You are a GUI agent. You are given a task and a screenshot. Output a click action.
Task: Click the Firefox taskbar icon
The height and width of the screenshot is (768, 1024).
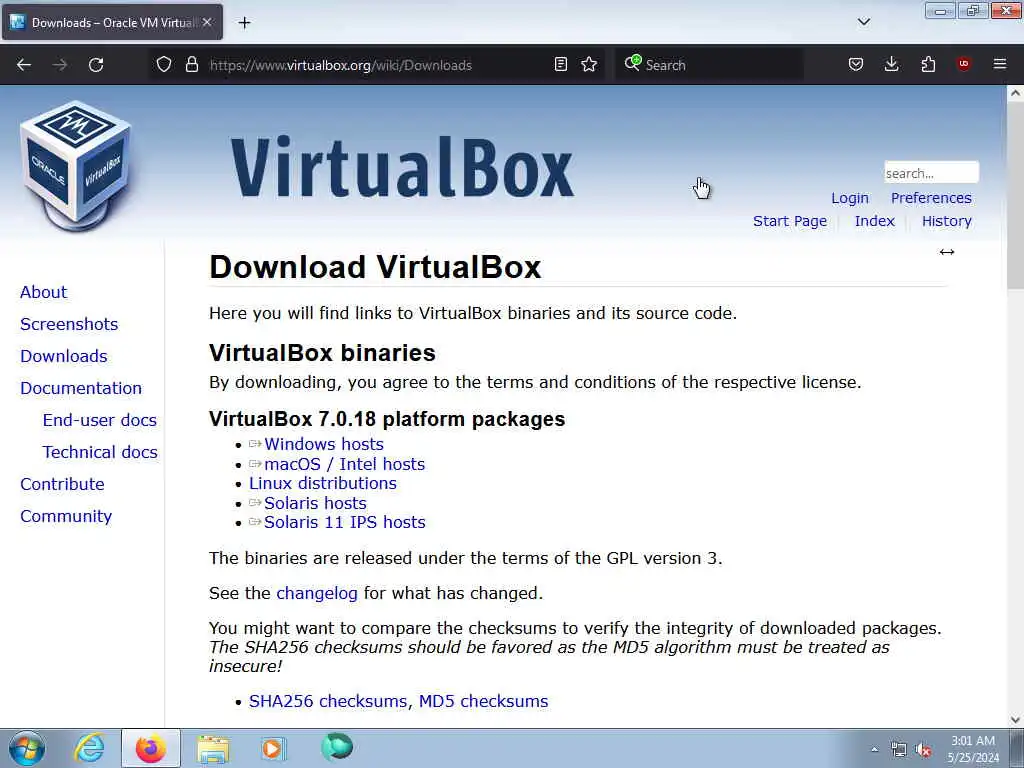151,748
